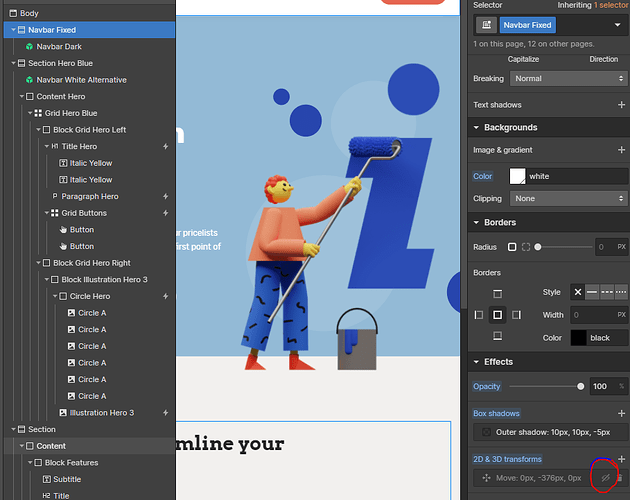Screen dimensions: 630x500
Task: Collapse the Backgrounds section
Action: (476, 127)
